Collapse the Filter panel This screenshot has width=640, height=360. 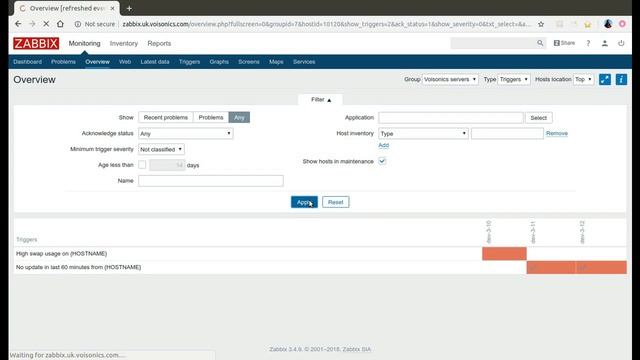pos(321,100)
